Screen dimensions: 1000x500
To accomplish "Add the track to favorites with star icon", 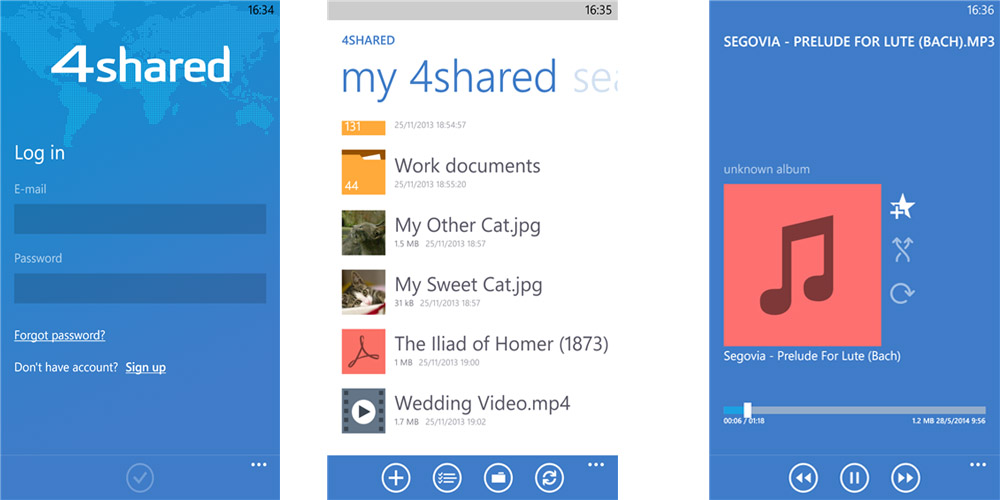I will click(x=902, y=207).
